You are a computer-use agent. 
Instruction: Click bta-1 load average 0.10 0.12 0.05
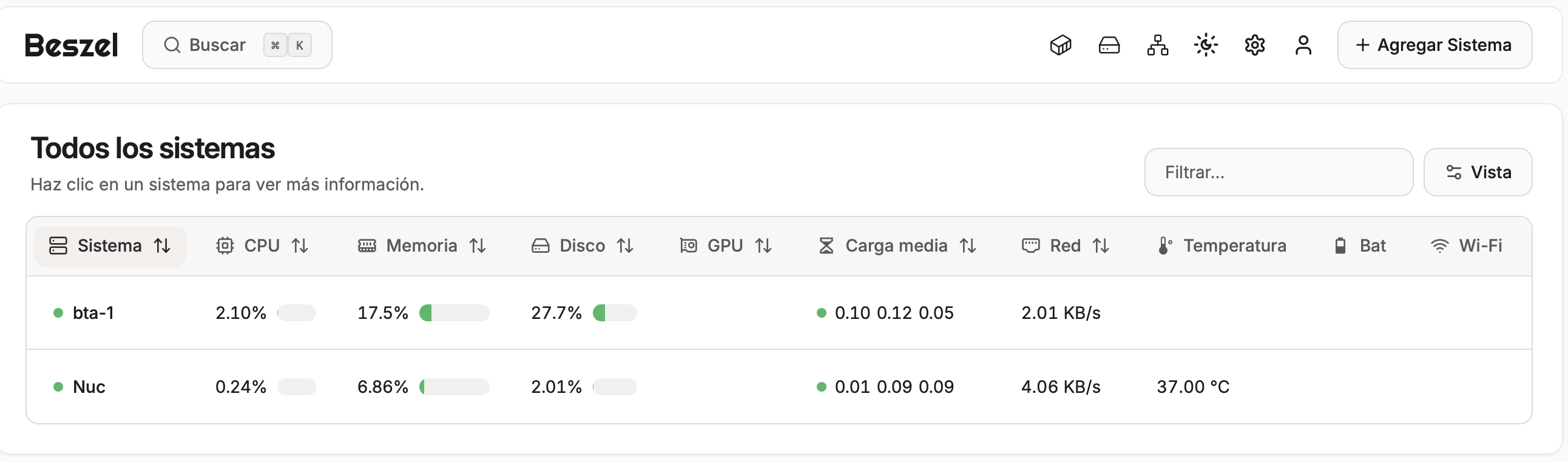(x=894, y=313)
